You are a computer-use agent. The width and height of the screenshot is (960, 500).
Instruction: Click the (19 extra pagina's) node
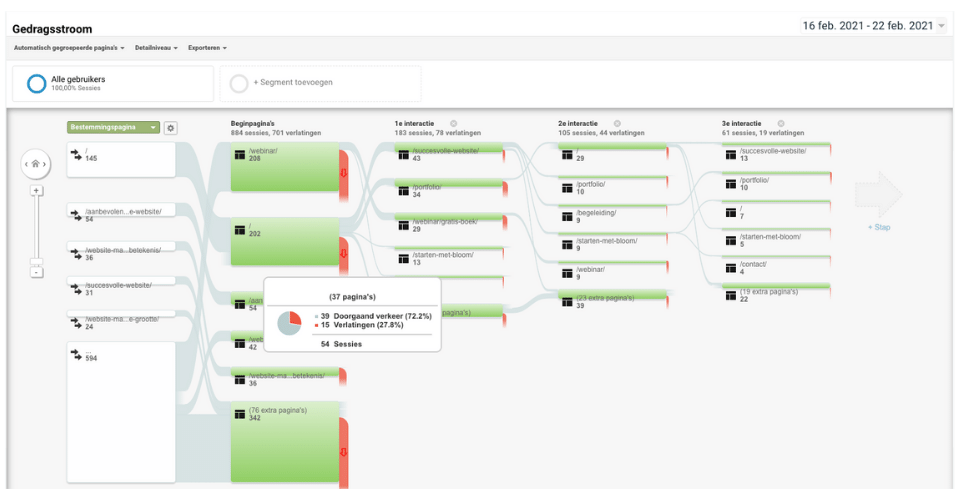tap(776, 286)
